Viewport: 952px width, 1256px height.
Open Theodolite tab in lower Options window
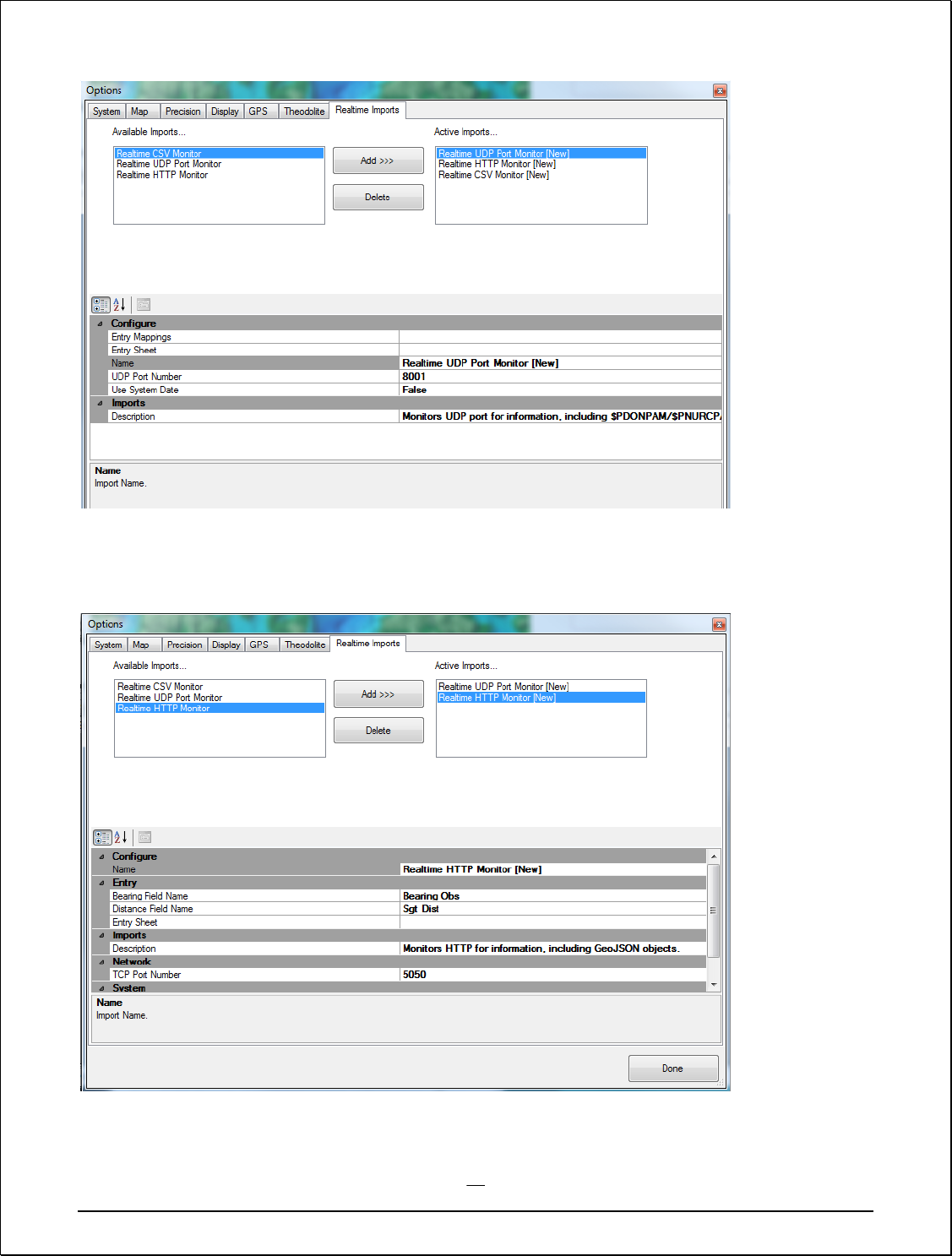pos(305,644)
